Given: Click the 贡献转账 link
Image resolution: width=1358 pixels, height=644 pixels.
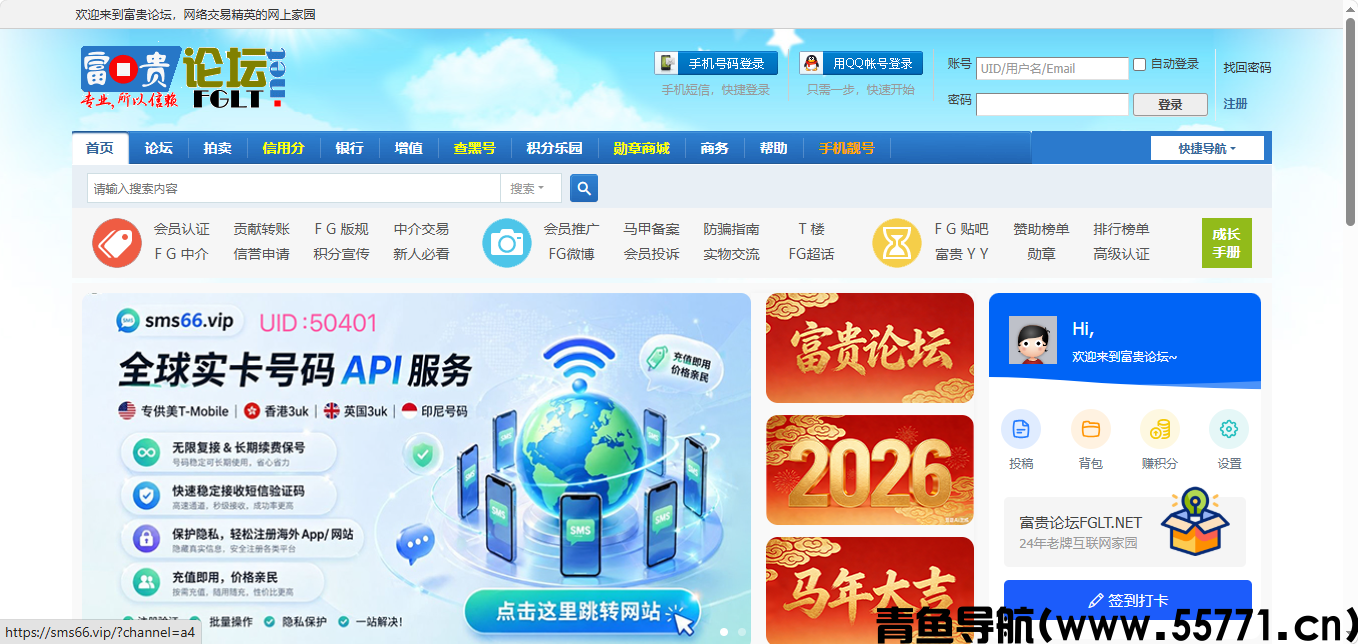Looking at the screenshot, I should [x=261, y=229].
